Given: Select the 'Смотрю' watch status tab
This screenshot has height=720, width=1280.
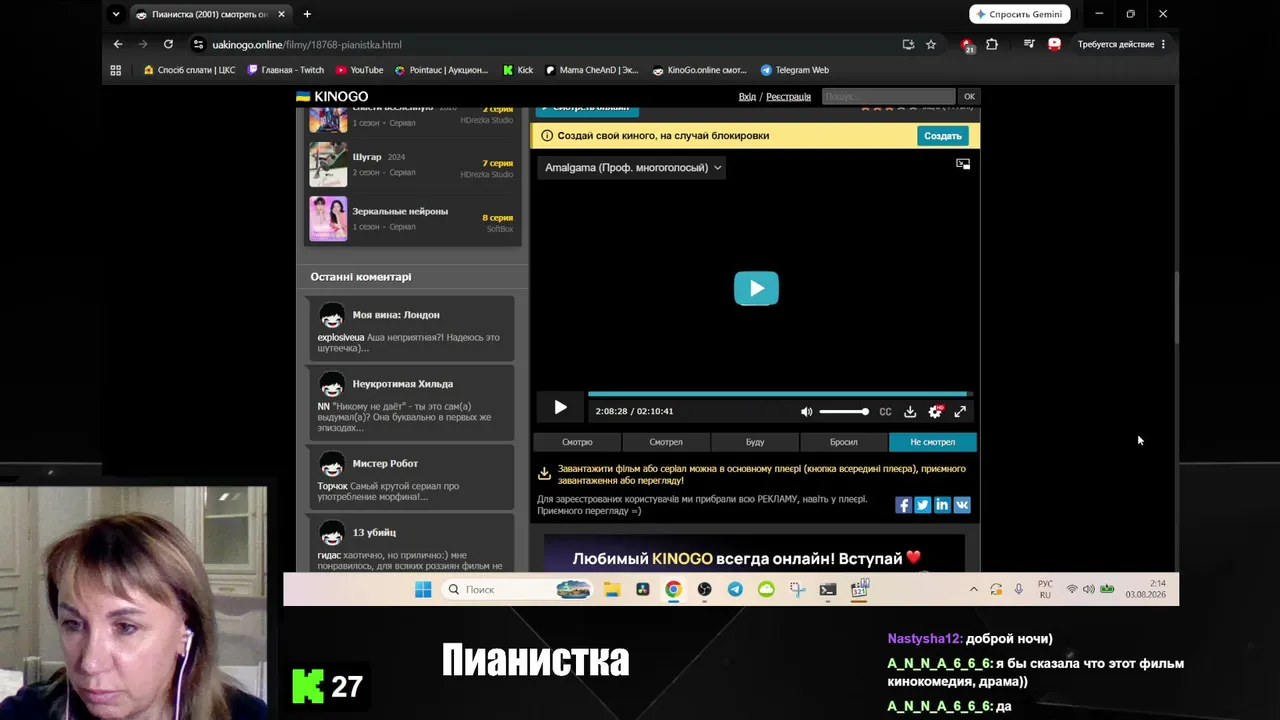Looking at the screenshot, I should (x=577, y=442).
